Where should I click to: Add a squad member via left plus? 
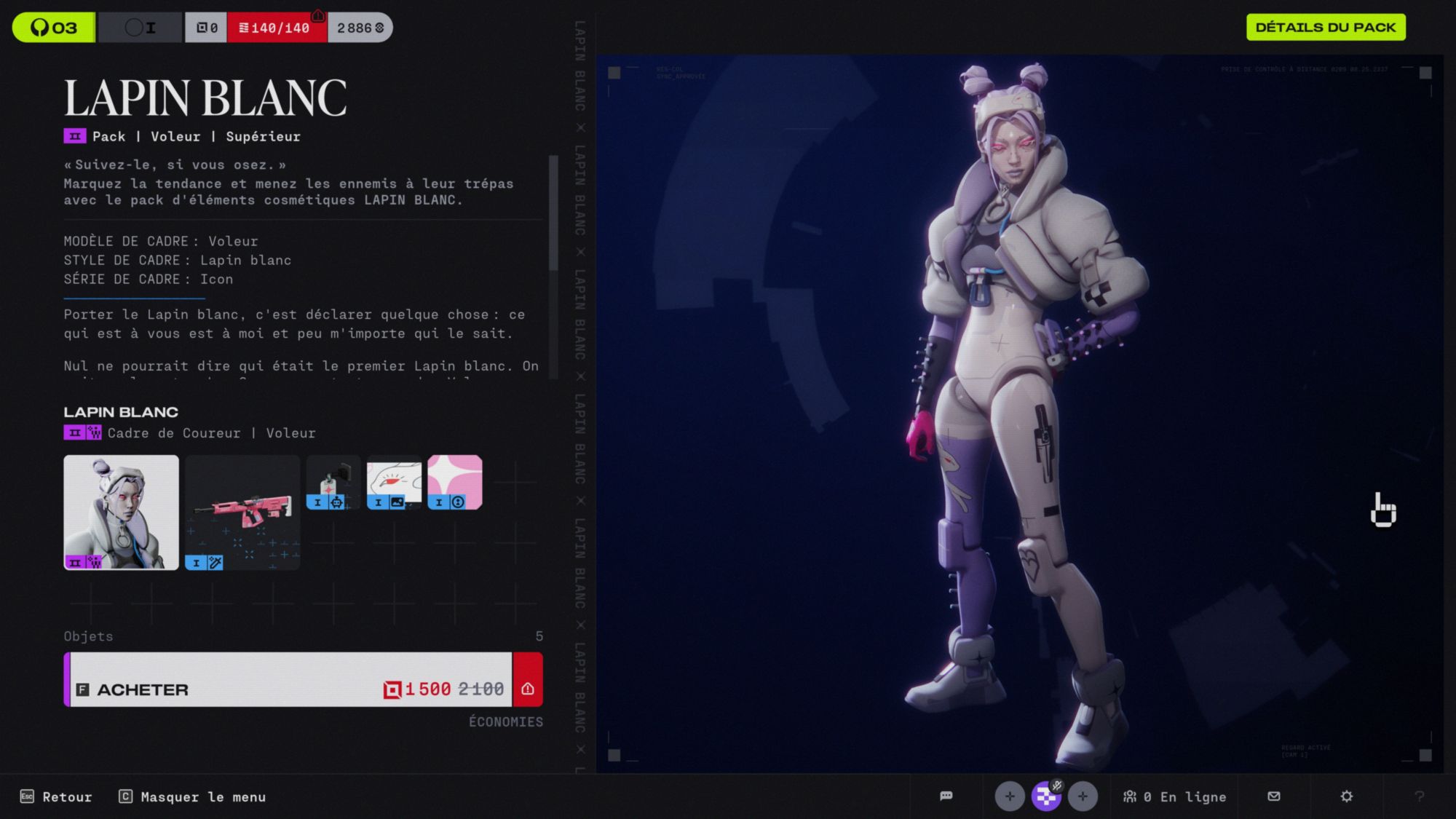pos(1009,796)
